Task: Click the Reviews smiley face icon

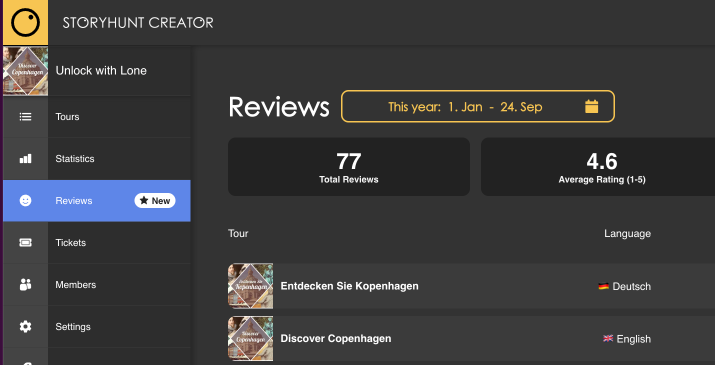Action: click(x=26, y=201)
